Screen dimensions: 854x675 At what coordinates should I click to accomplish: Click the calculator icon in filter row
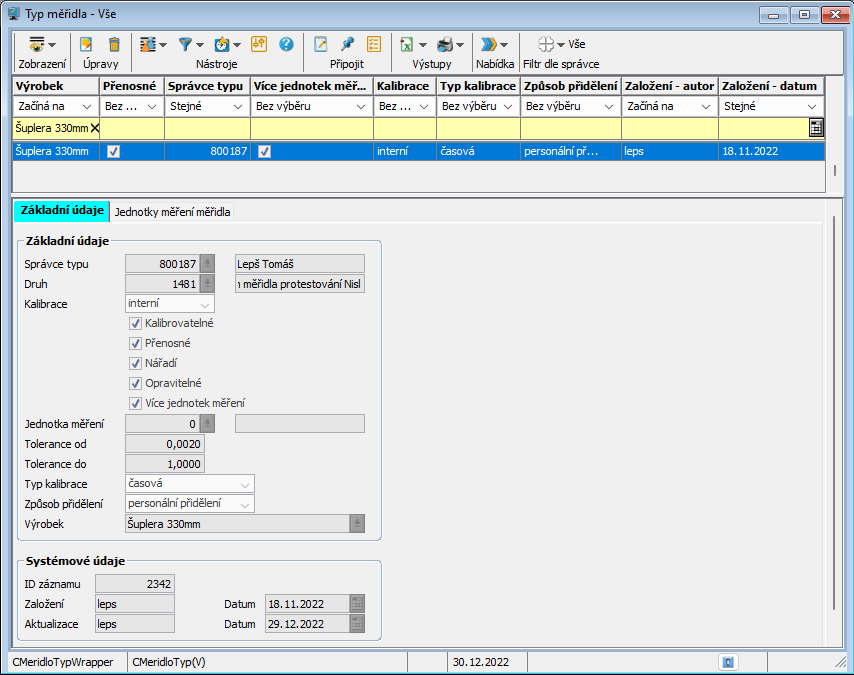[x=816, y=128]
